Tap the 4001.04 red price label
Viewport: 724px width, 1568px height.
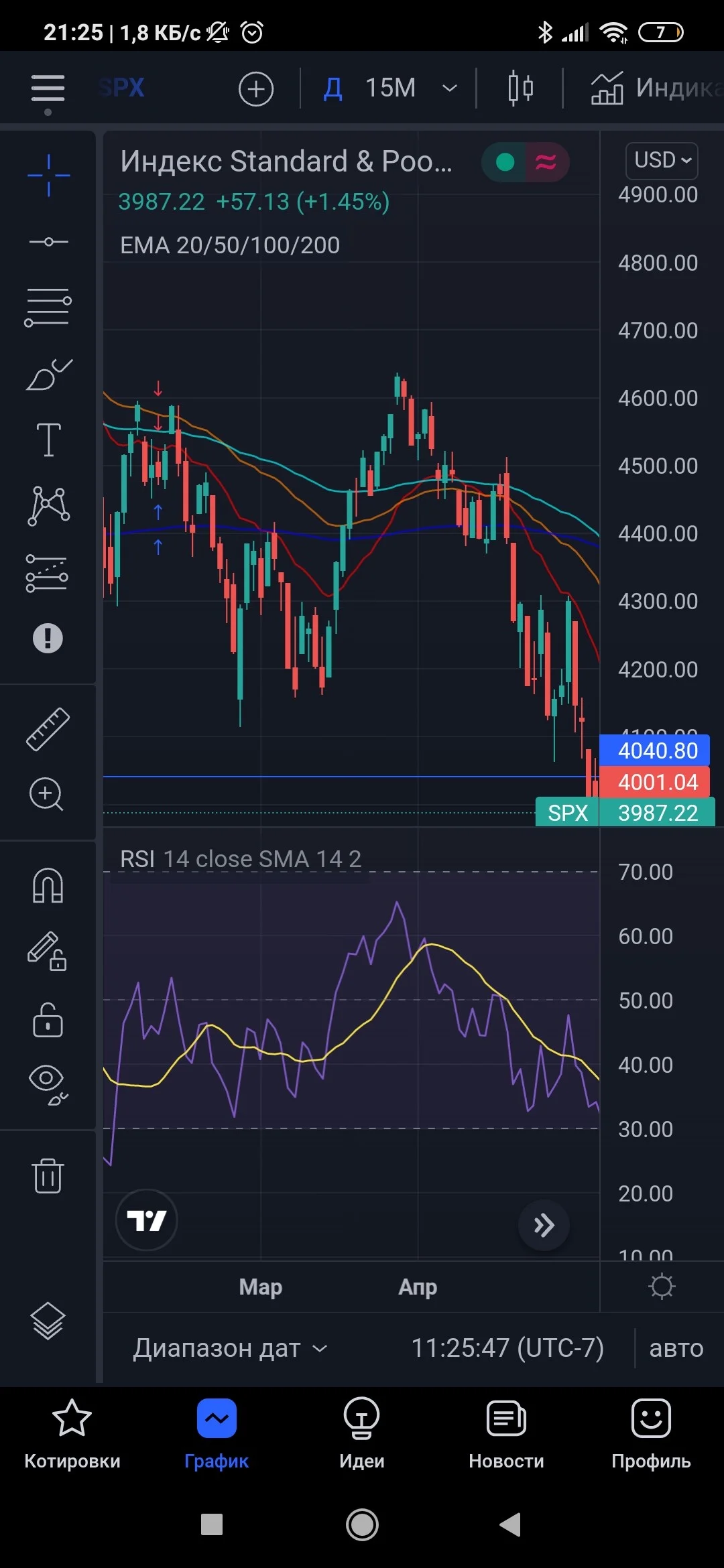pyautogui.click(x=654, y=782)
